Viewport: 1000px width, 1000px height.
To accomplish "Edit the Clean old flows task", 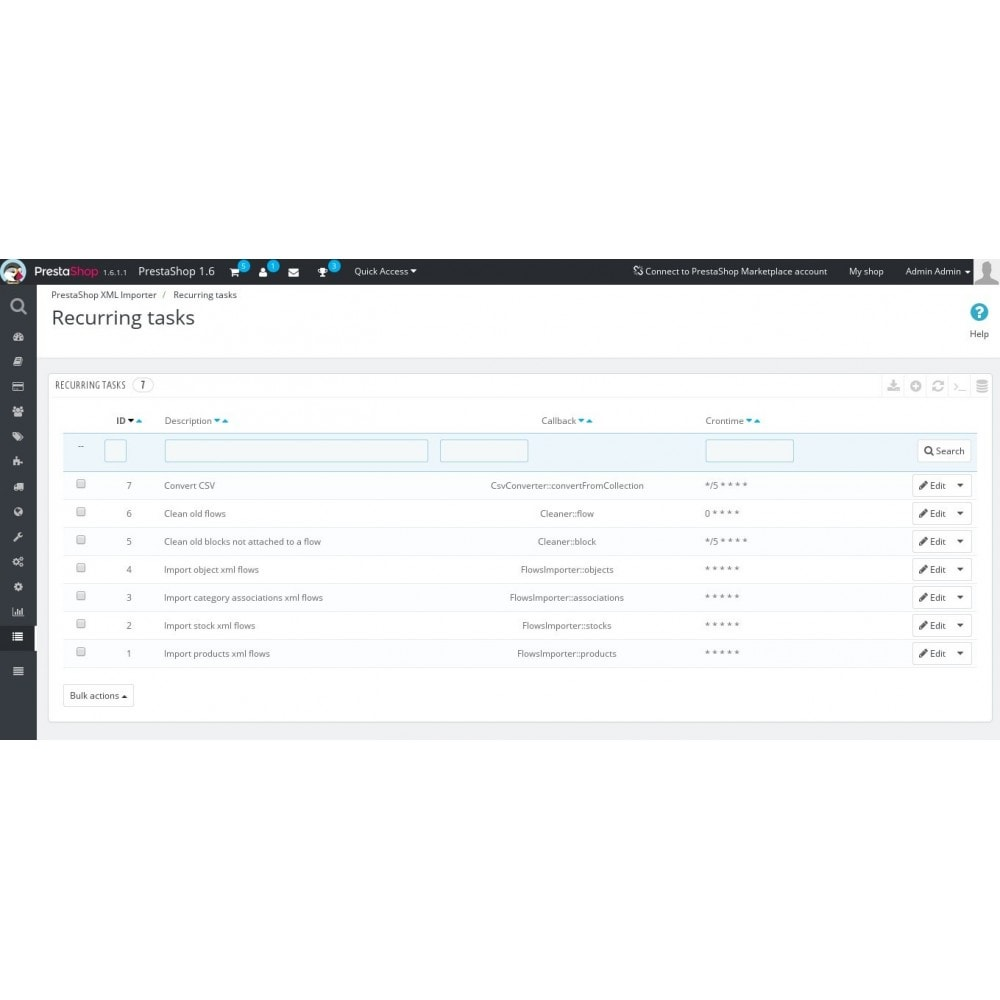I will coord(932,514).
